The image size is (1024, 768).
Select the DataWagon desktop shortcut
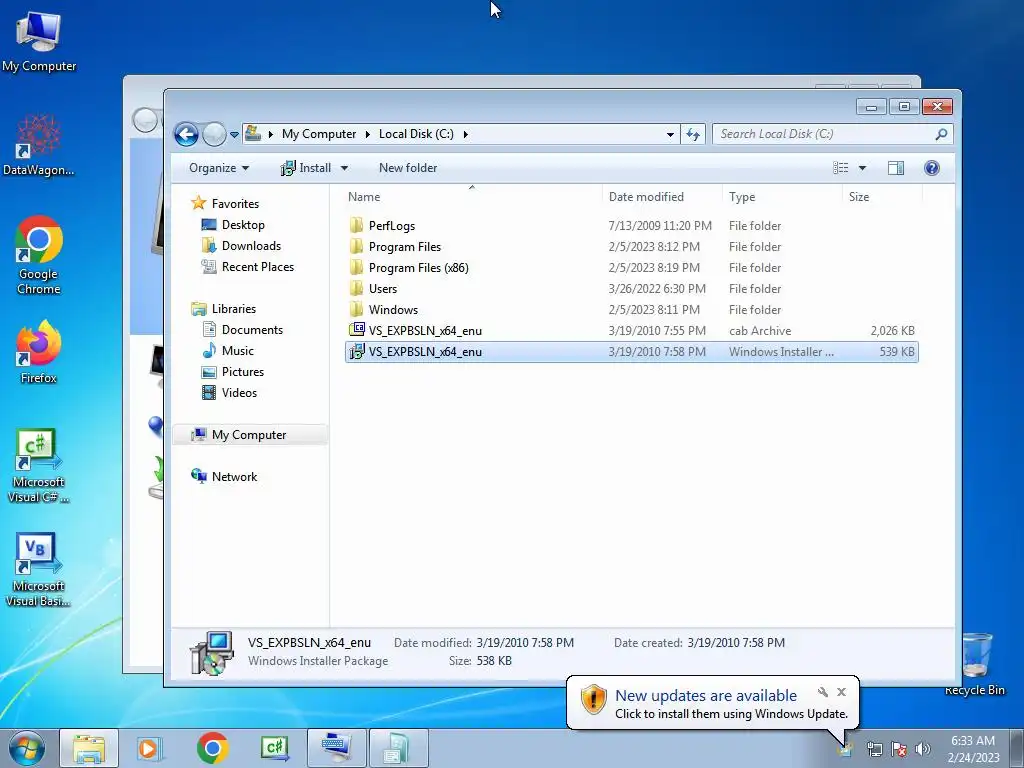(39, 145)
